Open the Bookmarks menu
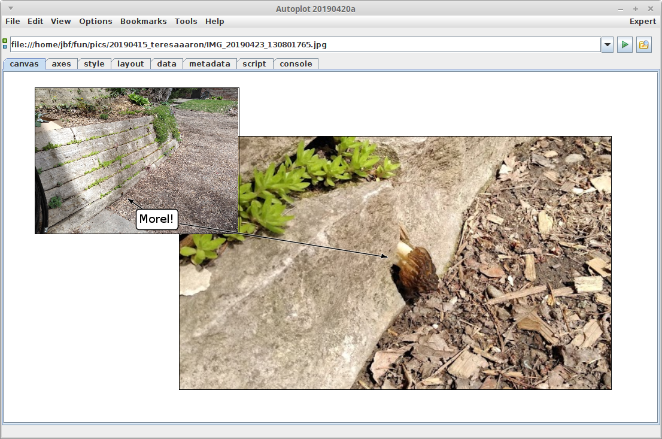Viewport: 662px width, 439px height. coord(144,21)
